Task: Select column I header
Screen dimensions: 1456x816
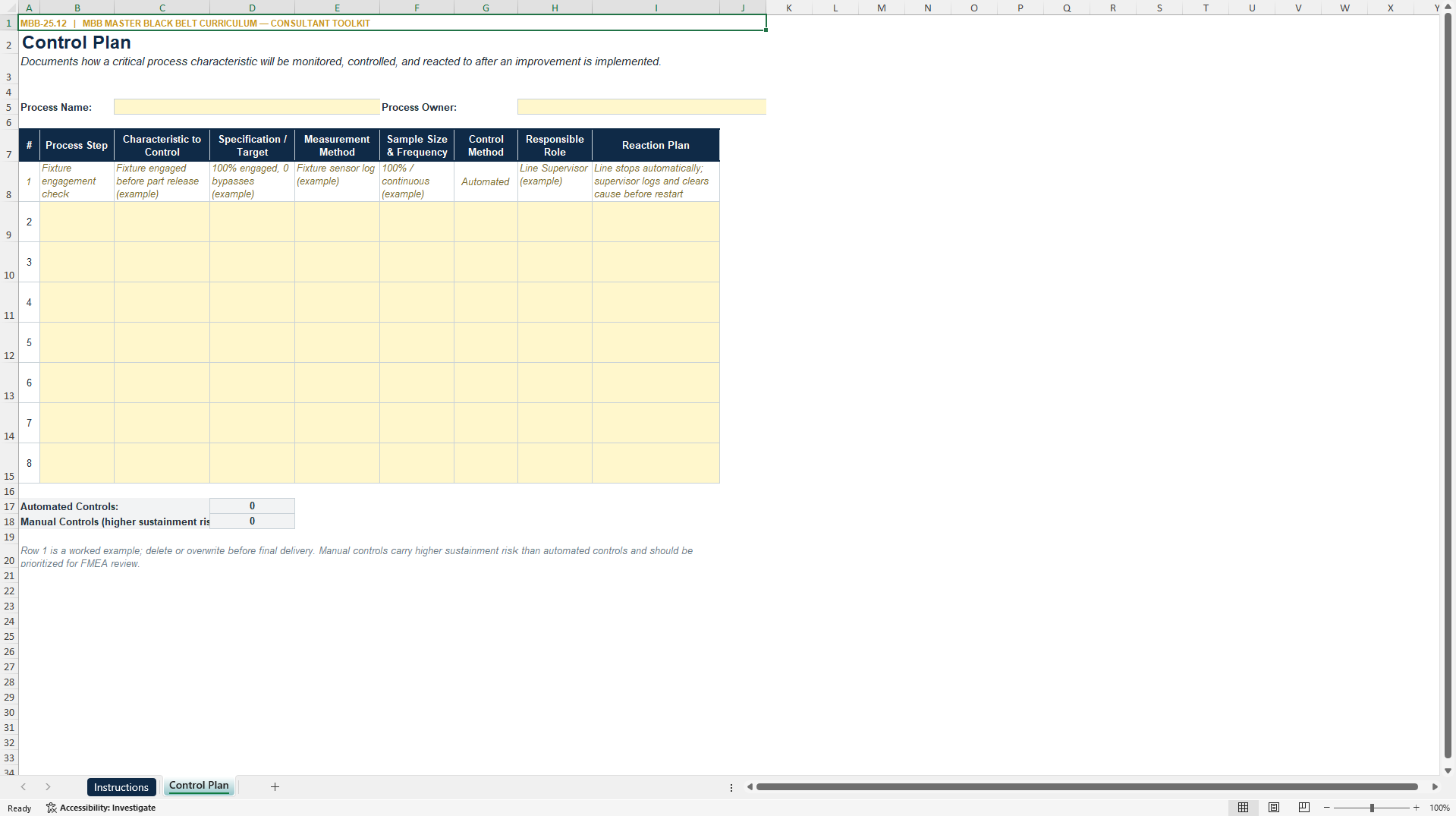Action: pyautogui.click(x=656, y=8)
